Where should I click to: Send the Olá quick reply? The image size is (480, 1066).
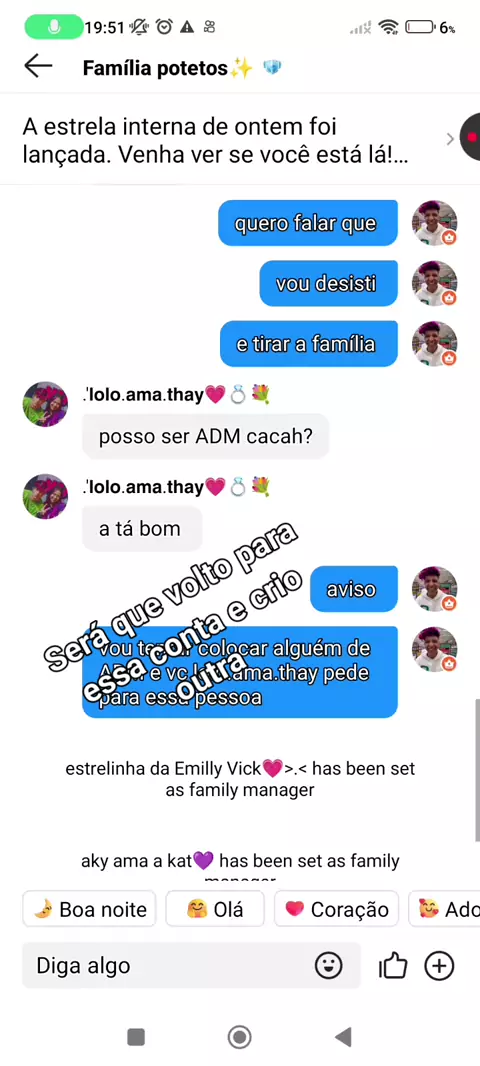(215, 909)
